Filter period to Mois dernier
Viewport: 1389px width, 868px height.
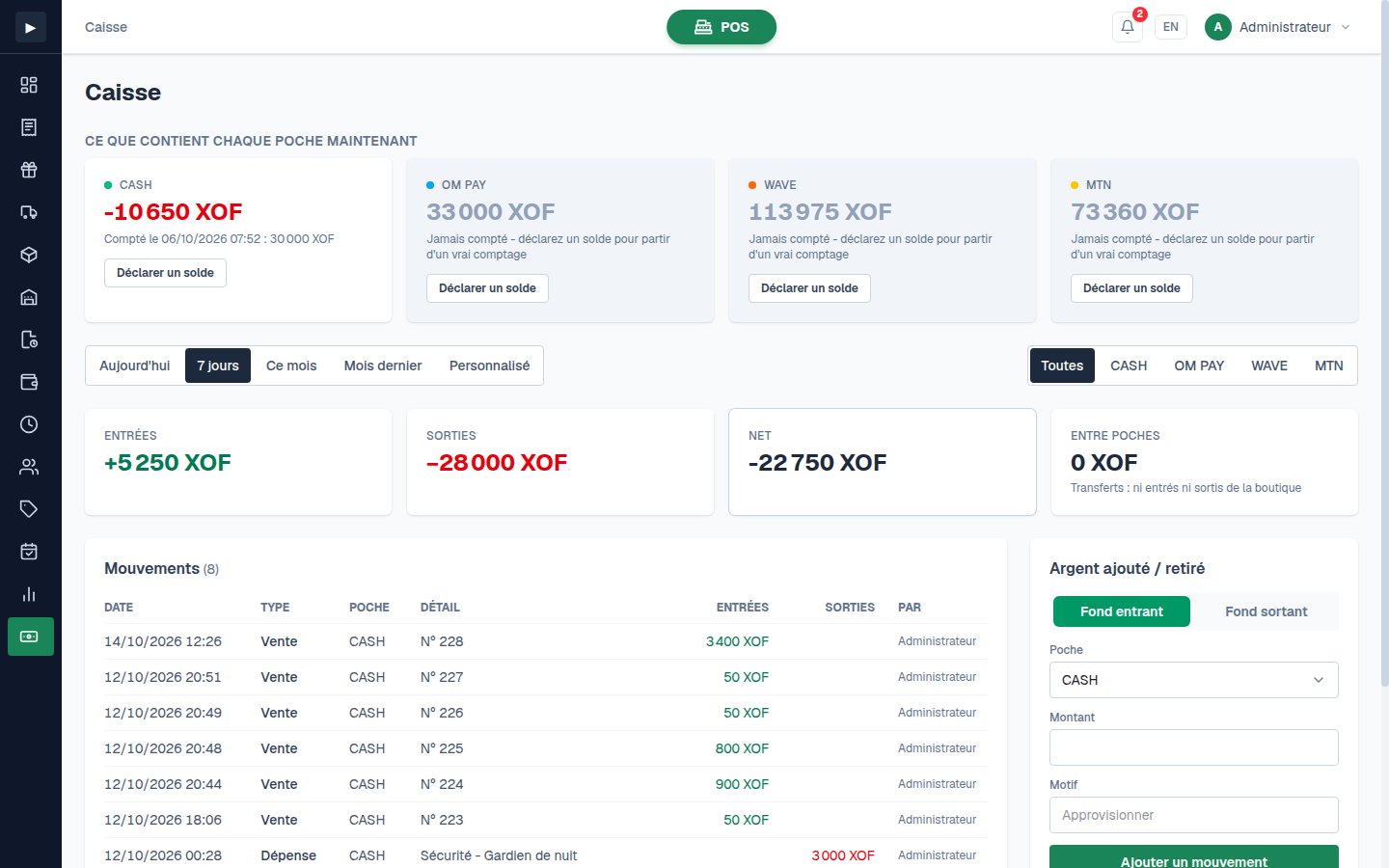click(383, 366)
